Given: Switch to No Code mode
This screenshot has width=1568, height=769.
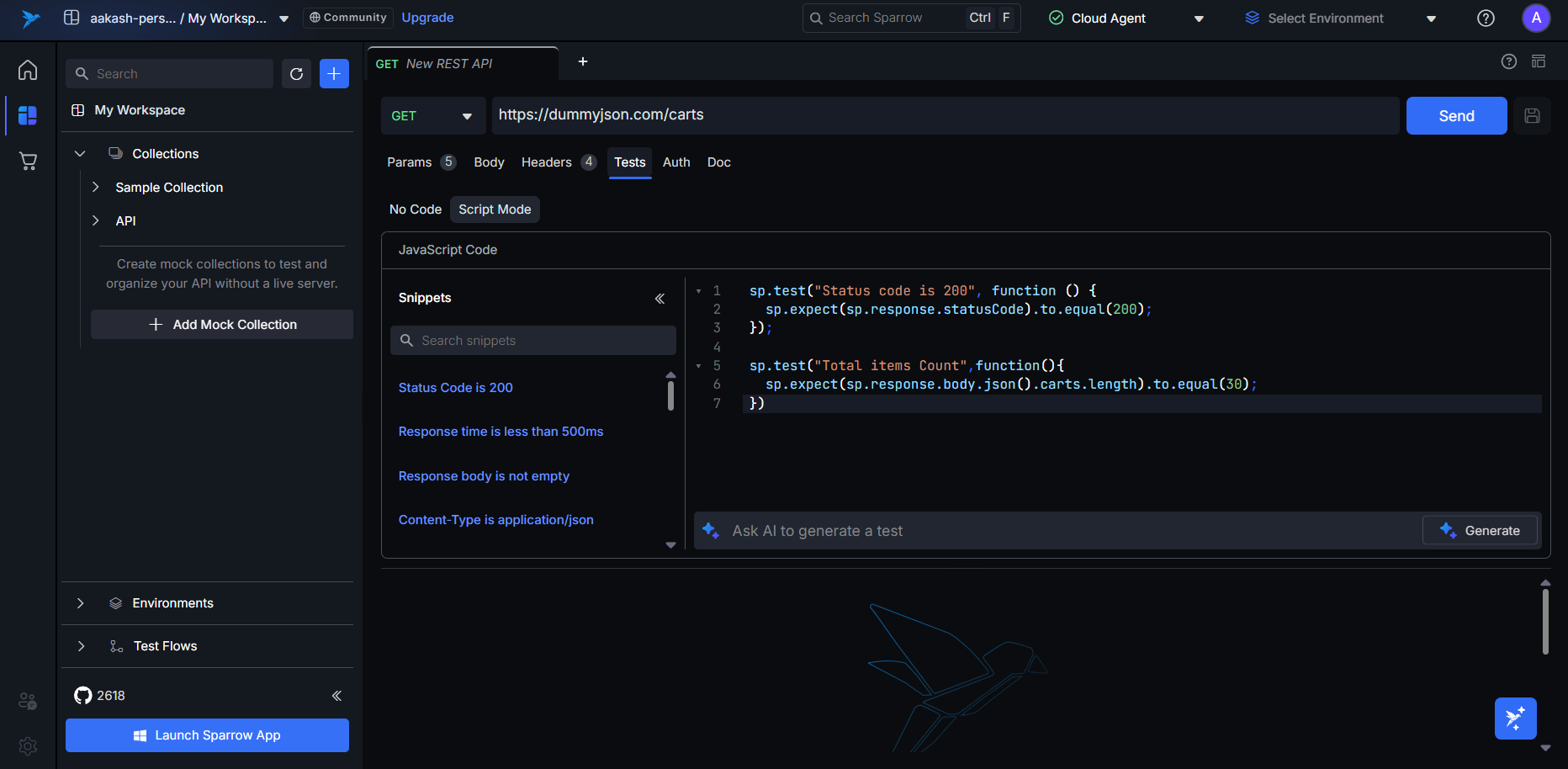Looking at the screenshot, I should tap(415, 209).
